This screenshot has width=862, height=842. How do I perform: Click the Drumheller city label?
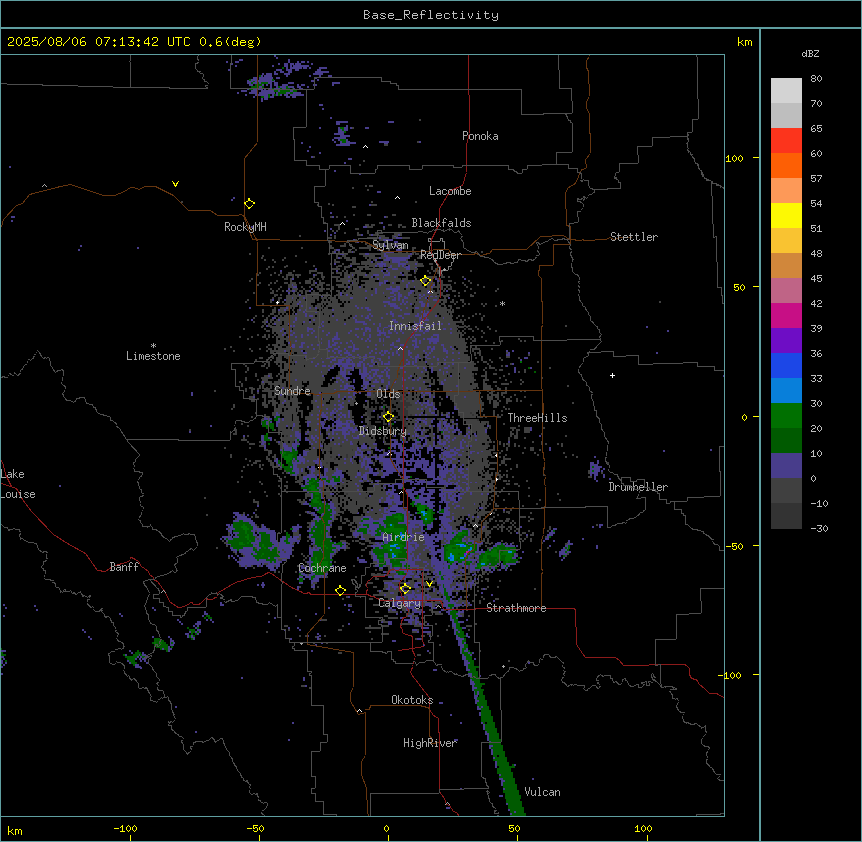(x=638, y=487)
